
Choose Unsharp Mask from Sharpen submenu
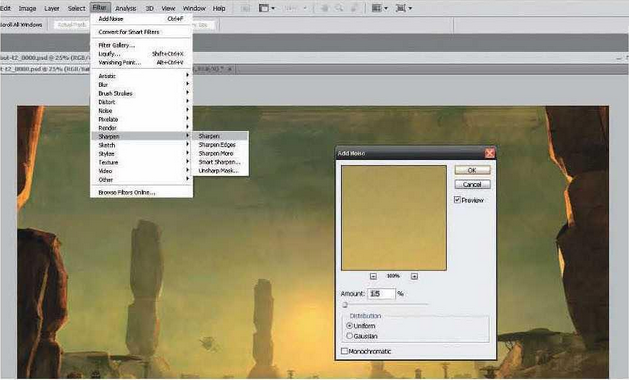pos(220,171)
